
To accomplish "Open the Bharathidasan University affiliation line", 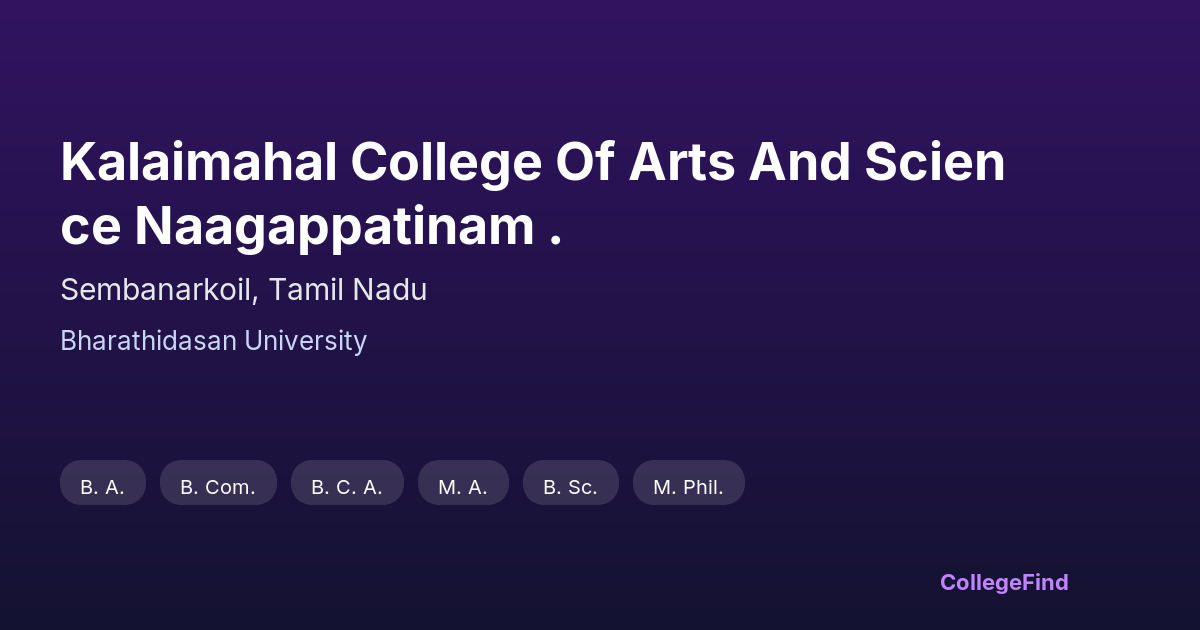I will (x=213, y=341).
